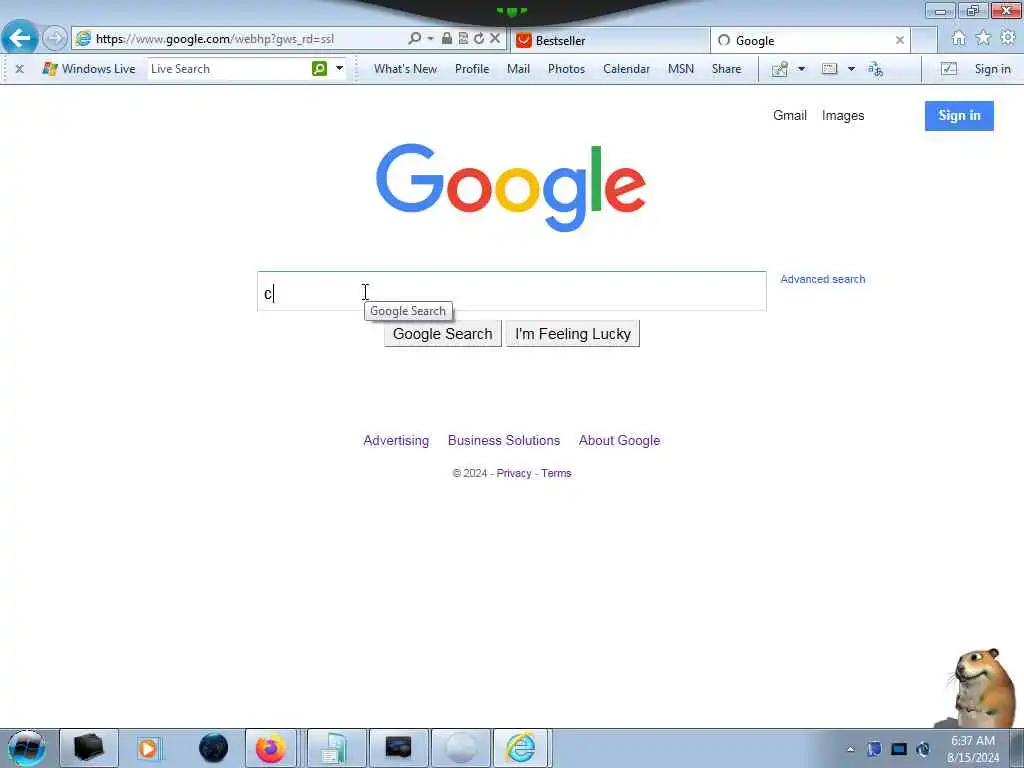1024x768 pixels.
Task: Open Calendar on Windows Live toolbar
Action: (x=626, y=69)
